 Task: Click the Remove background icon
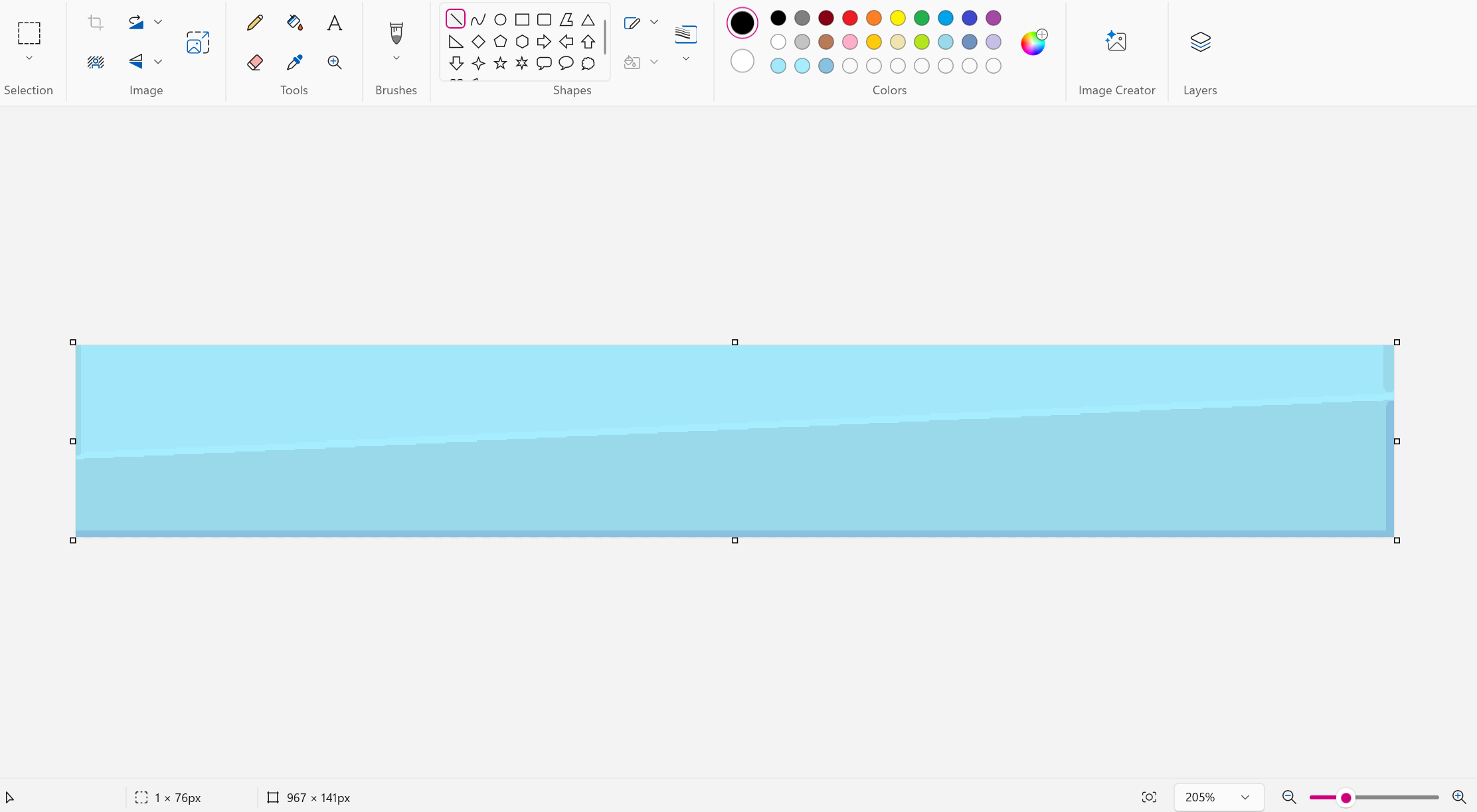pyautogui.click(x=96, y=62)
